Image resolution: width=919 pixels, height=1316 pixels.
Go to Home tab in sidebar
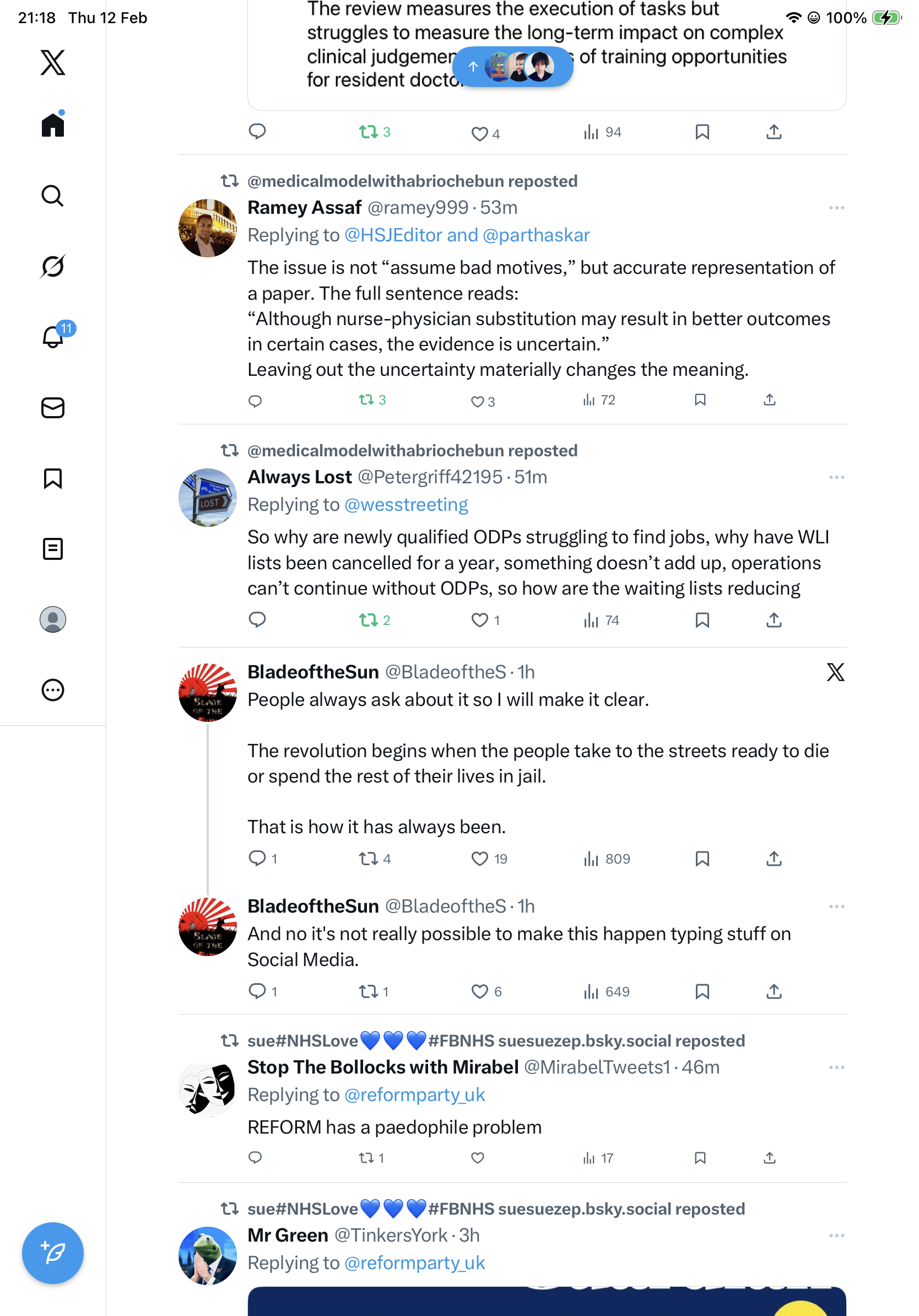tap(53, 125)
